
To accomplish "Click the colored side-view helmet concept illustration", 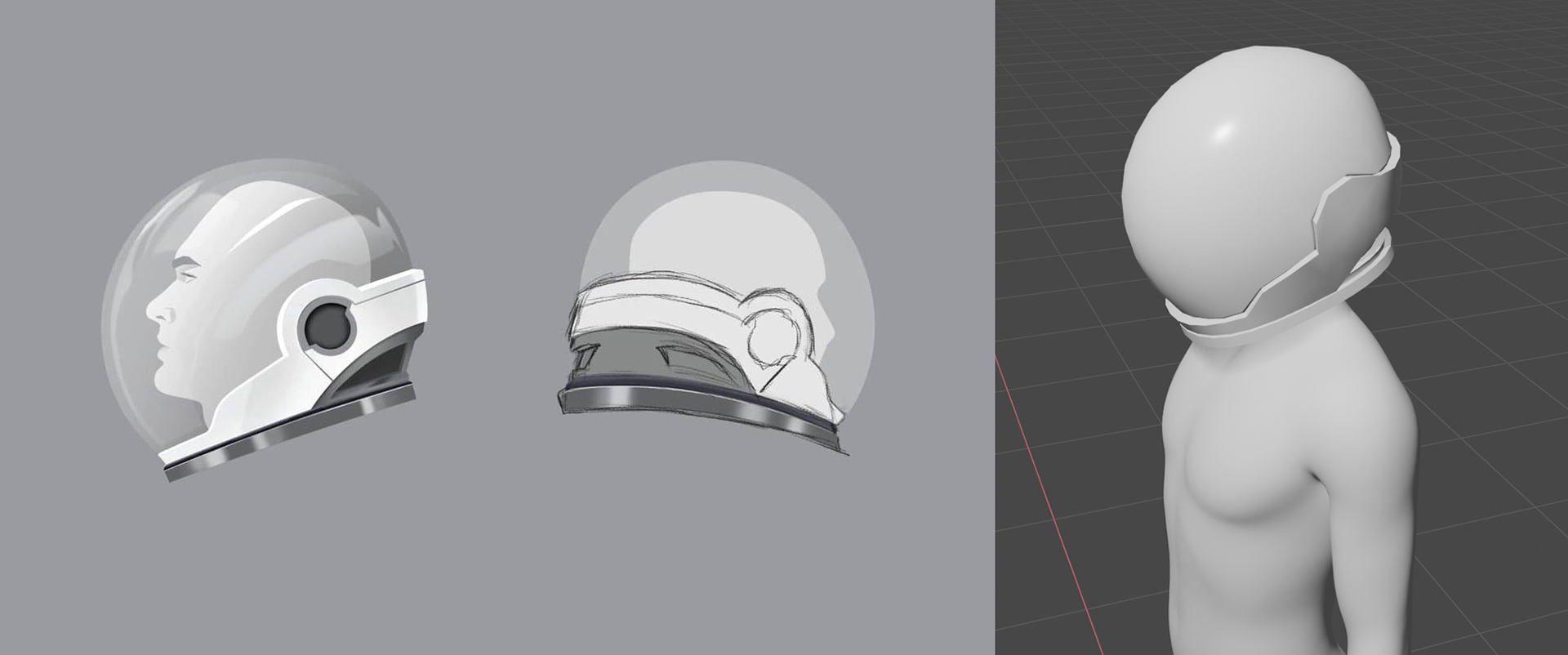I will (265, 319).
